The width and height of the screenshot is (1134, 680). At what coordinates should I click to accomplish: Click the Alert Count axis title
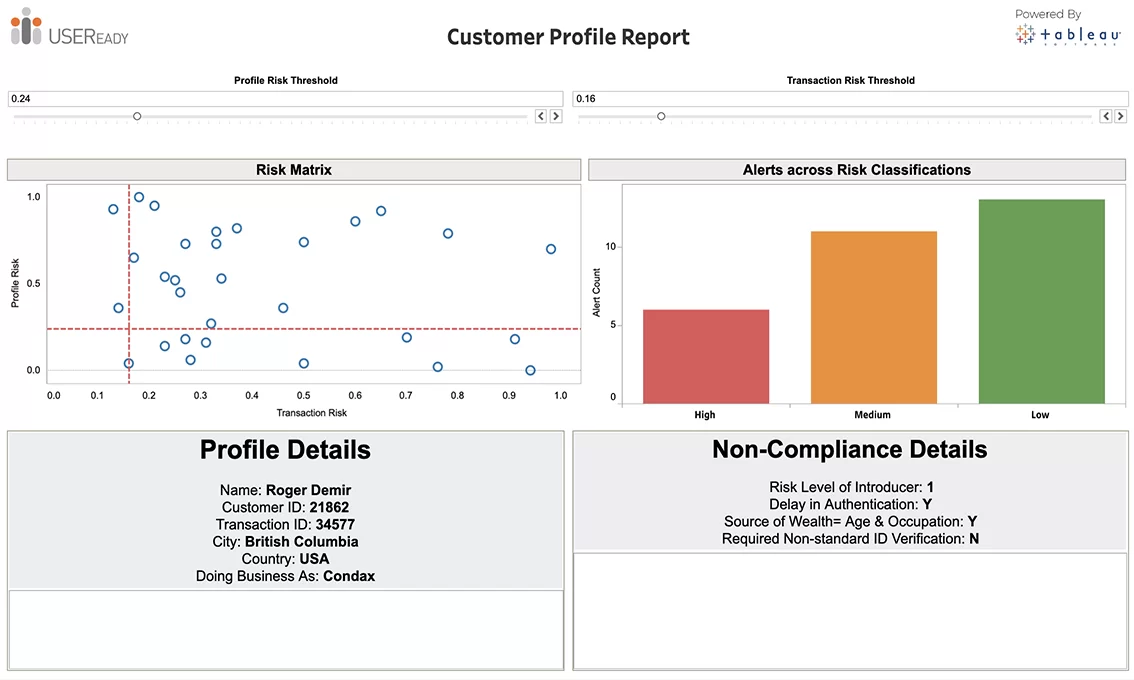click(597, 292)
